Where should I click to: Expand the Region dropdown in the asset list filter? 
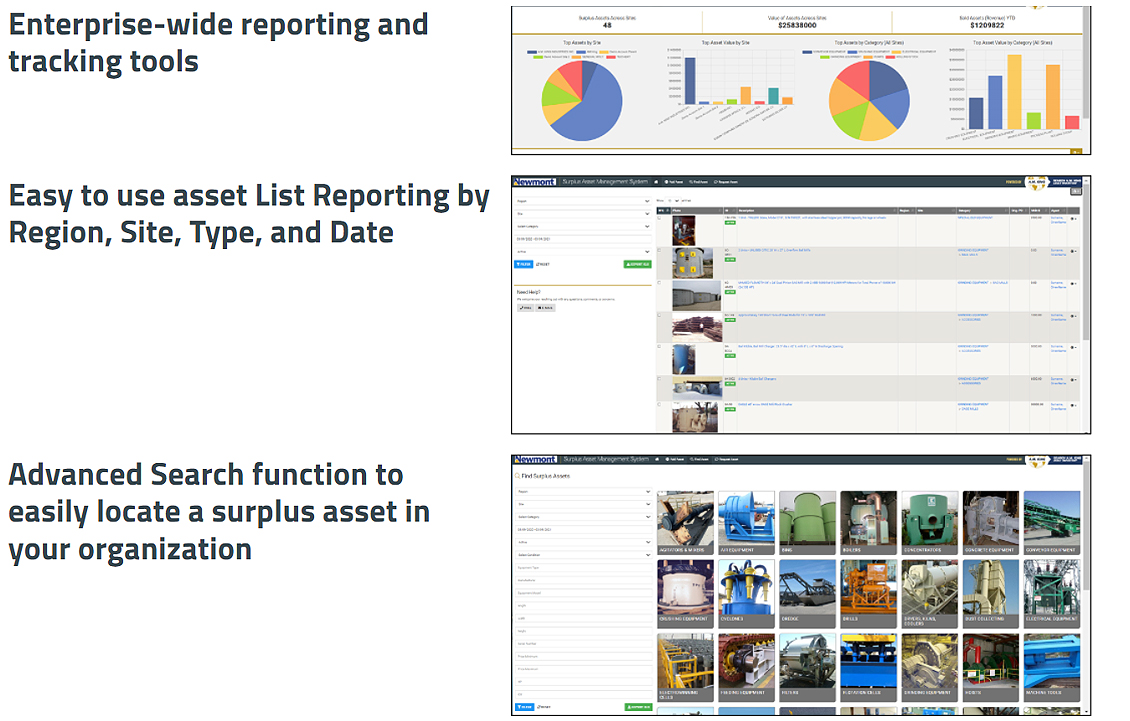pyautogui.click(x=583, y=200)
